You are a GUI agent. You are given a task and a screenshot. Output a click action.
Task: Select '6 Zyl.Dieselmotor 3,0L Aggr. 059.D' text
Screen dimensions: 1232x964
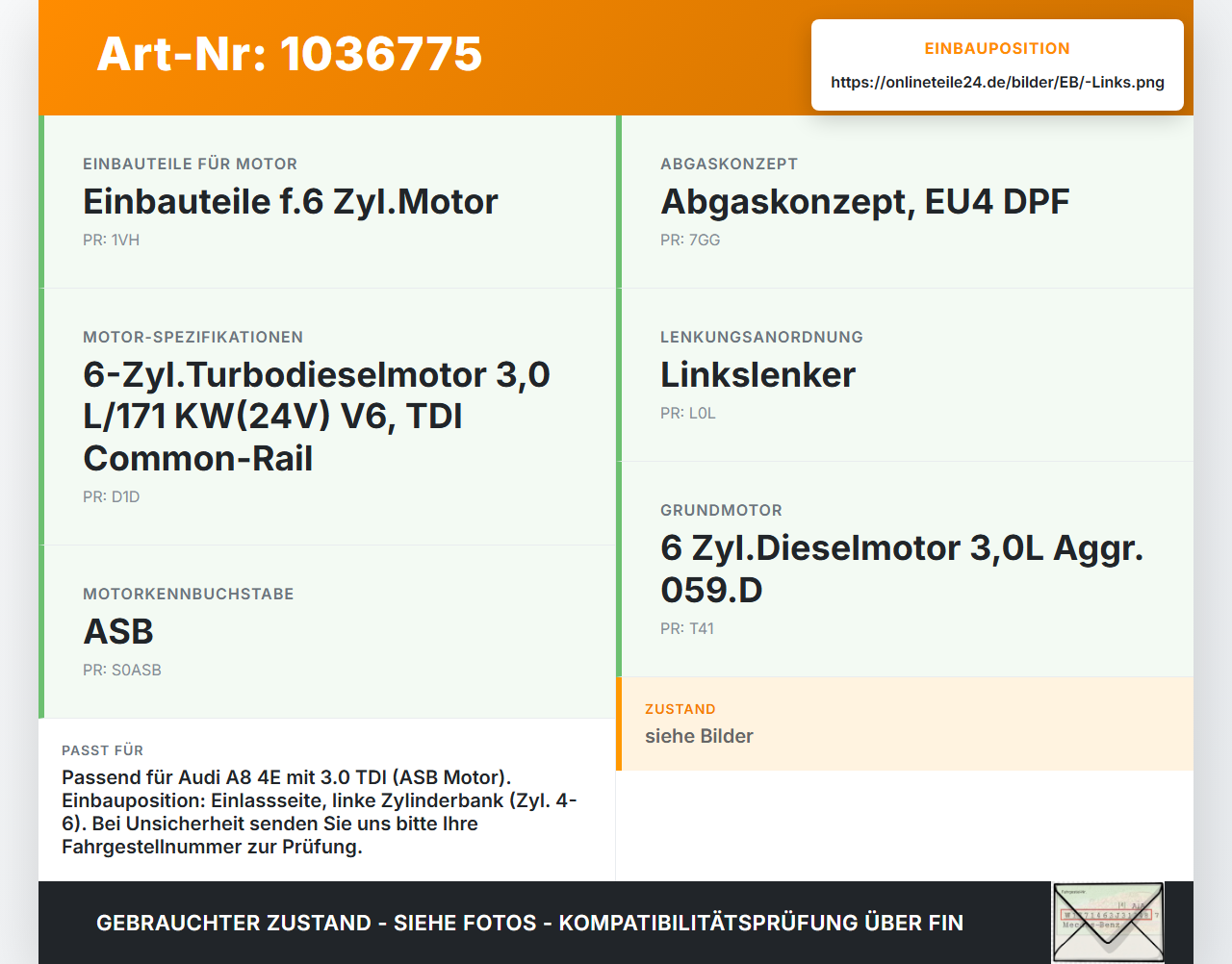click(x=902, y=569)
